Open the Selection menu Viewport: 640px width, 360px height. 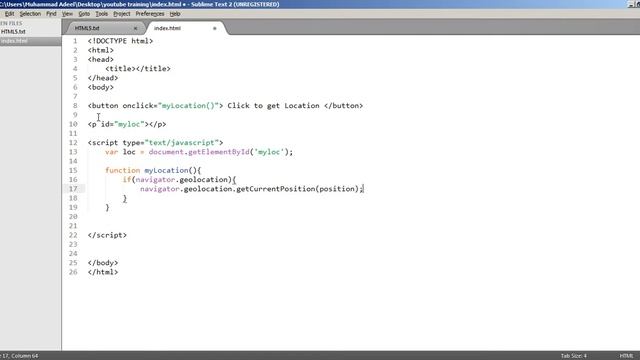pyautogui.click(x=30, y=14)
